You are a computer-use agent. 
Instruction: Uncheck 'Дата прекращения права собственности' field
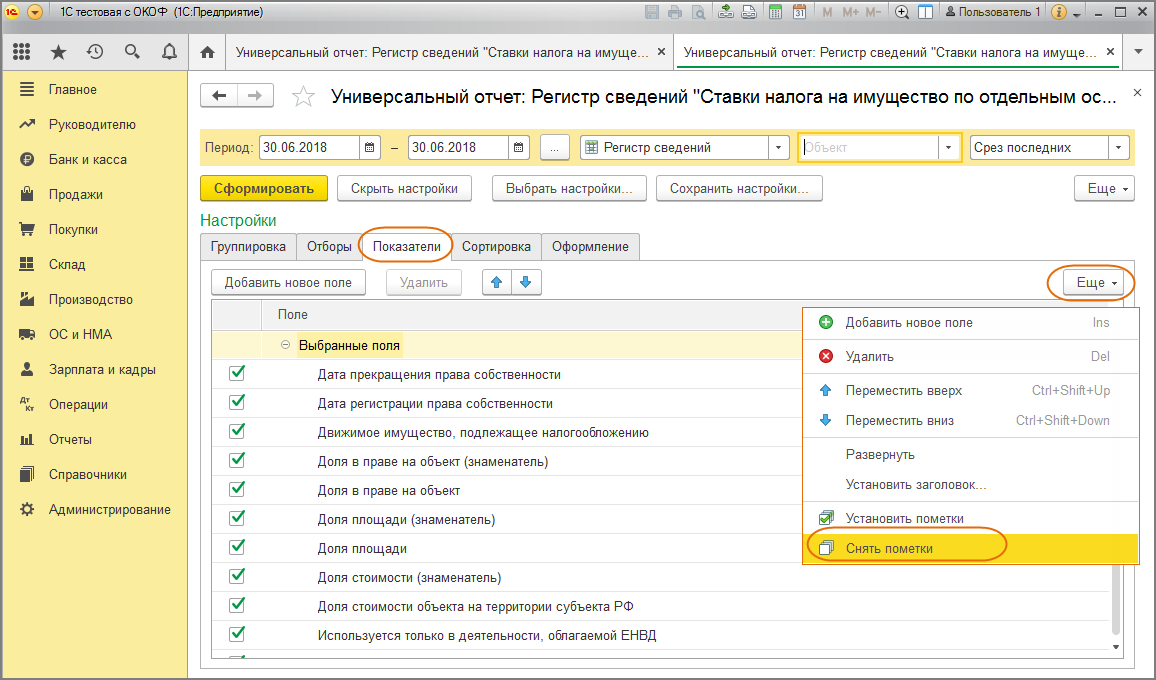237,374
